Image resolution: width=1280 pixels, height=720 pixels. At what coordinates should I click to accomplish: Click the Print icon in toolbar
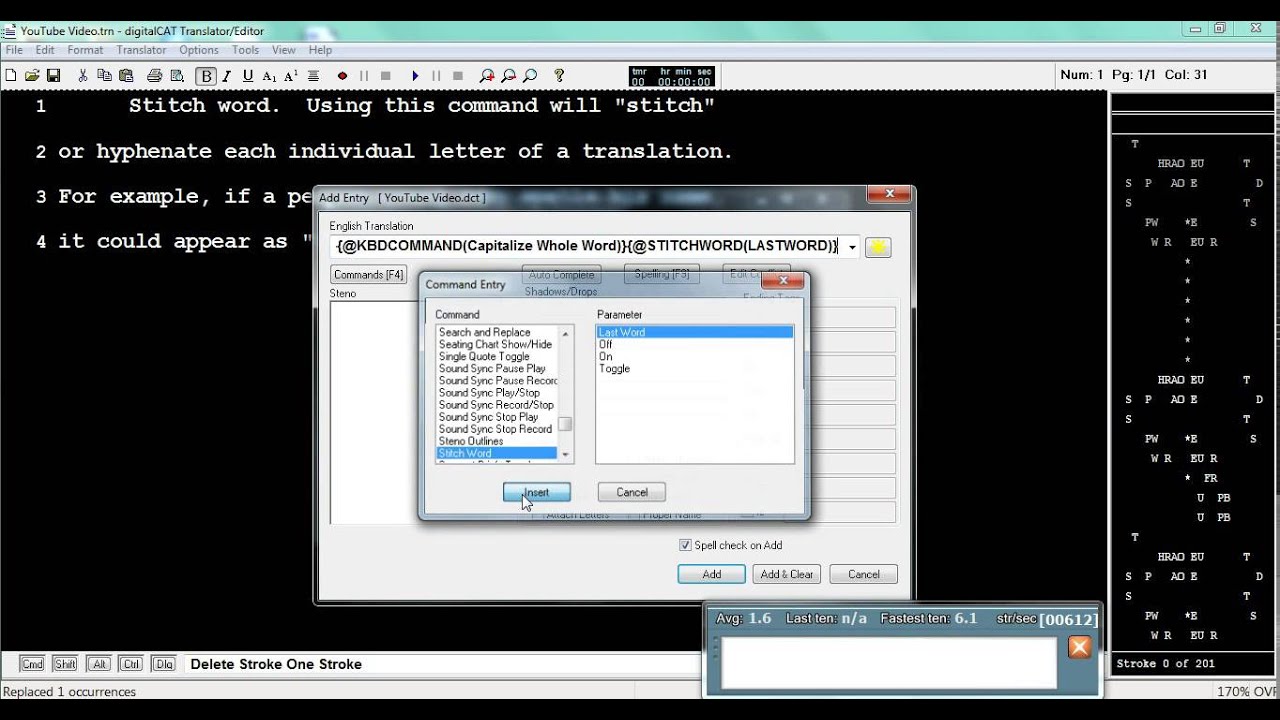point(154,76)
